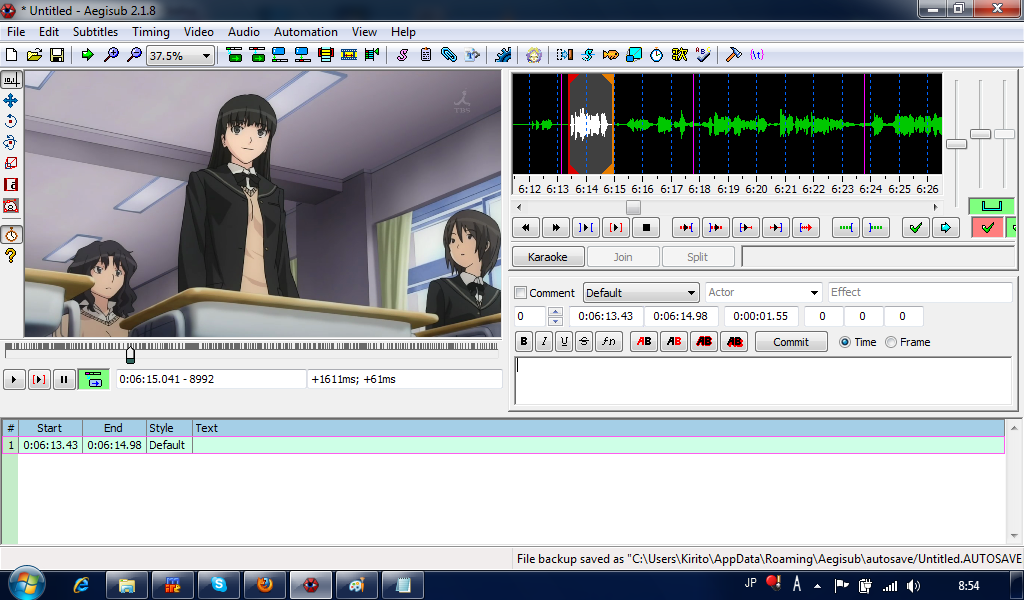Toggle italic formatting button
The height and width of the screenshot is (600, 1024).
pyautogui.click(x=544, y=341)
